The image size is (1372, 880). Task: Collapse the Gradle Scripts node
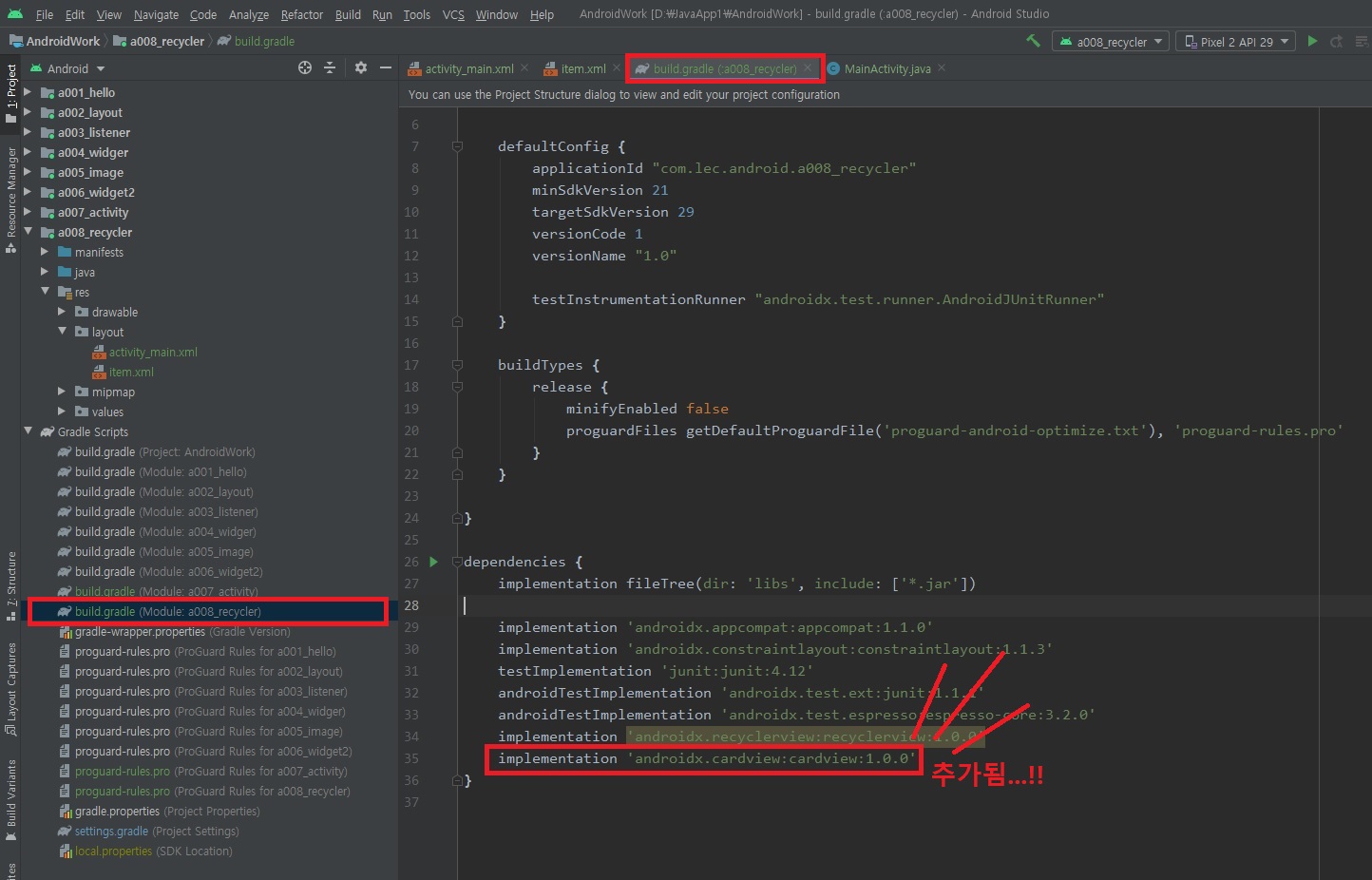(28, 431)
